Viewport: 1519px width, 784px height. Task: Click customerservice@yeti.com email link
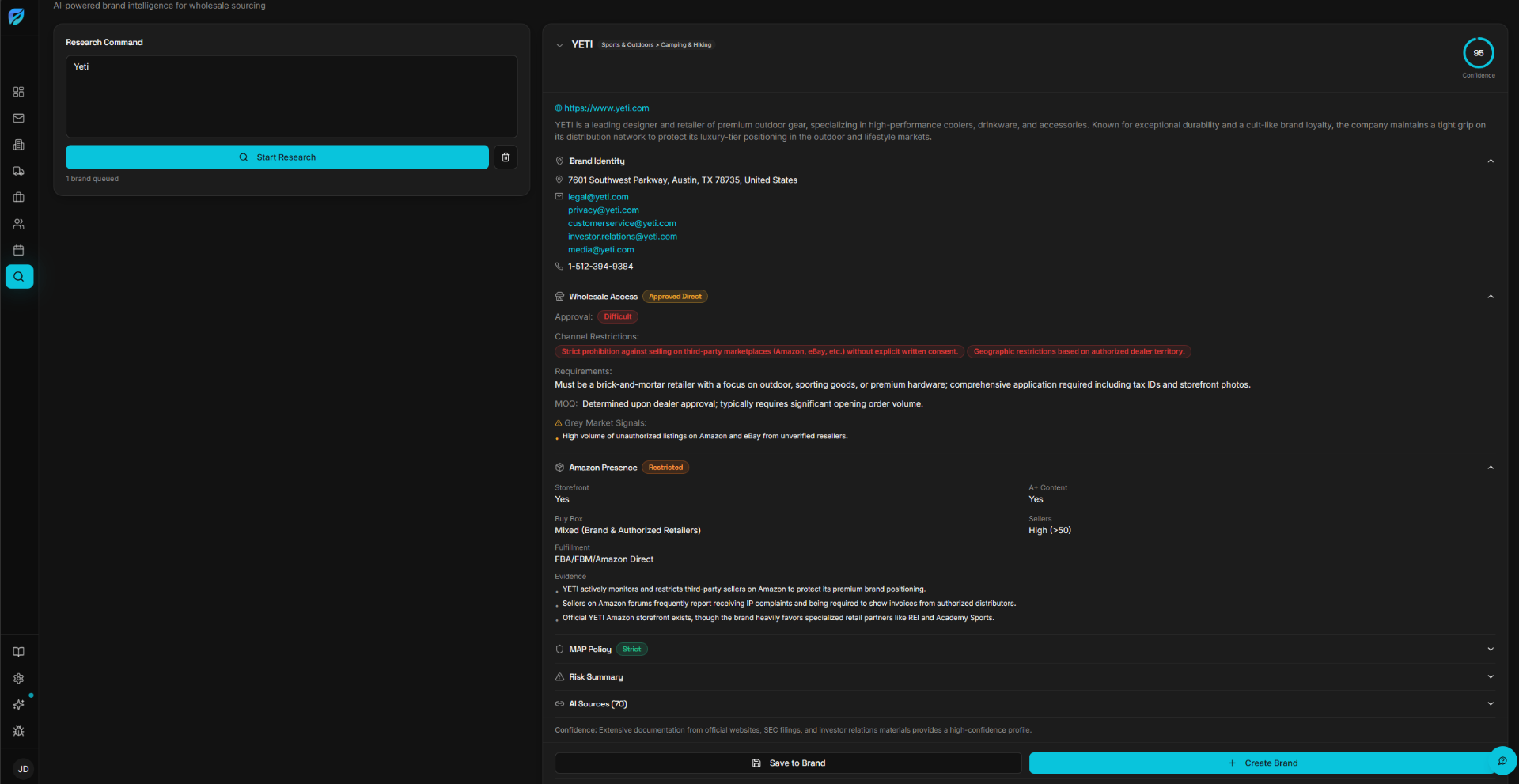coord(622,224)
